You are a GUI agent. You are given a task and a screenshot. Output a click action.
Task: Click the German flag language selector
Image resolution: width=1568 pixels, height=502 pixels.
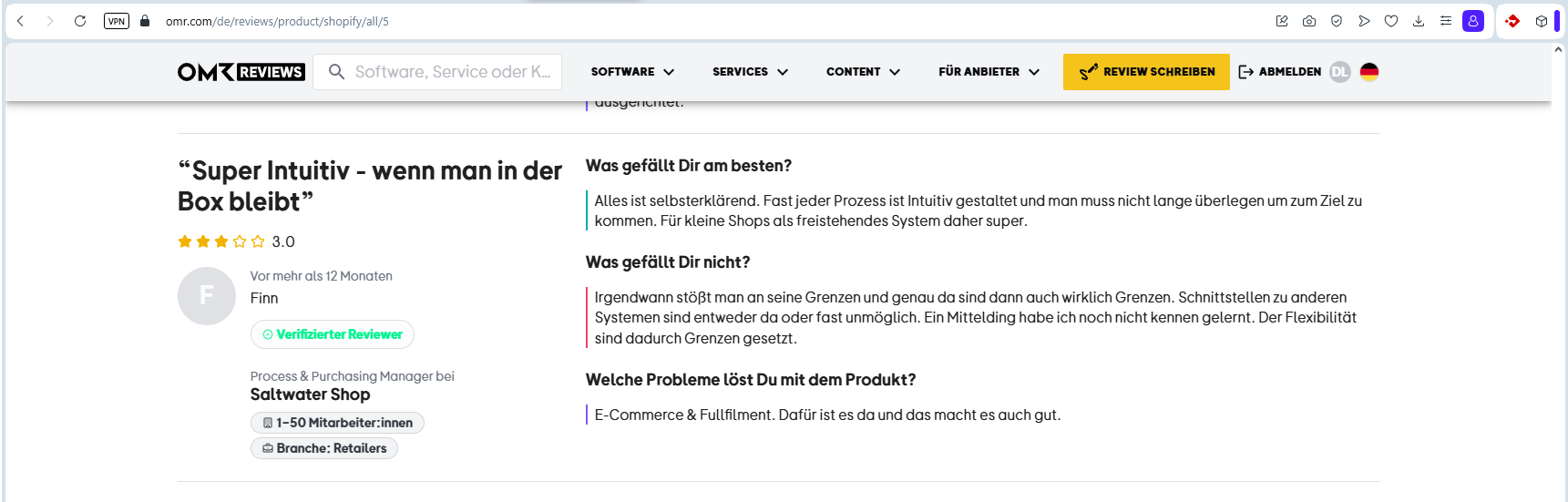click(x=1369, y=72)
